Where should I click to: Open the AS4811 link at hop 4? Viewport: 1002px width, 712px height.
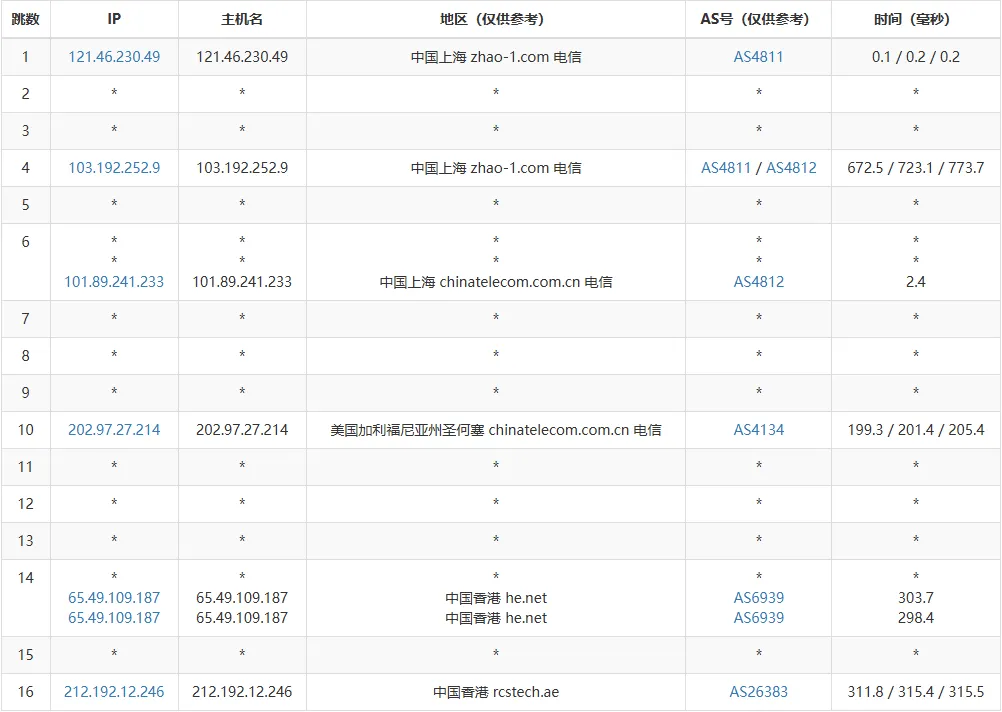click(x=726, y=167)
